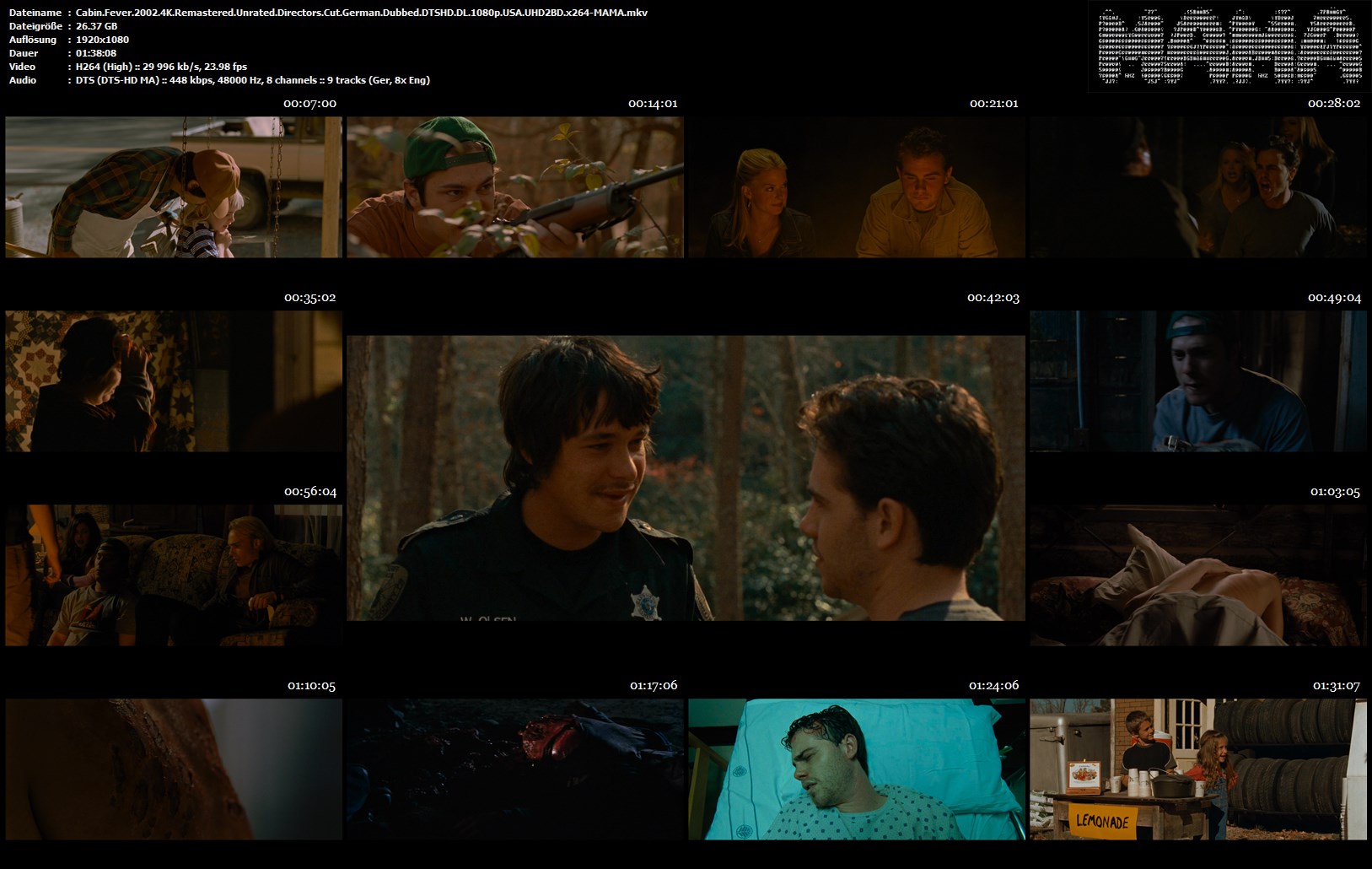Click the Dateiname field label
This screenshot has width=1372, height=869.
pos(35,13)
